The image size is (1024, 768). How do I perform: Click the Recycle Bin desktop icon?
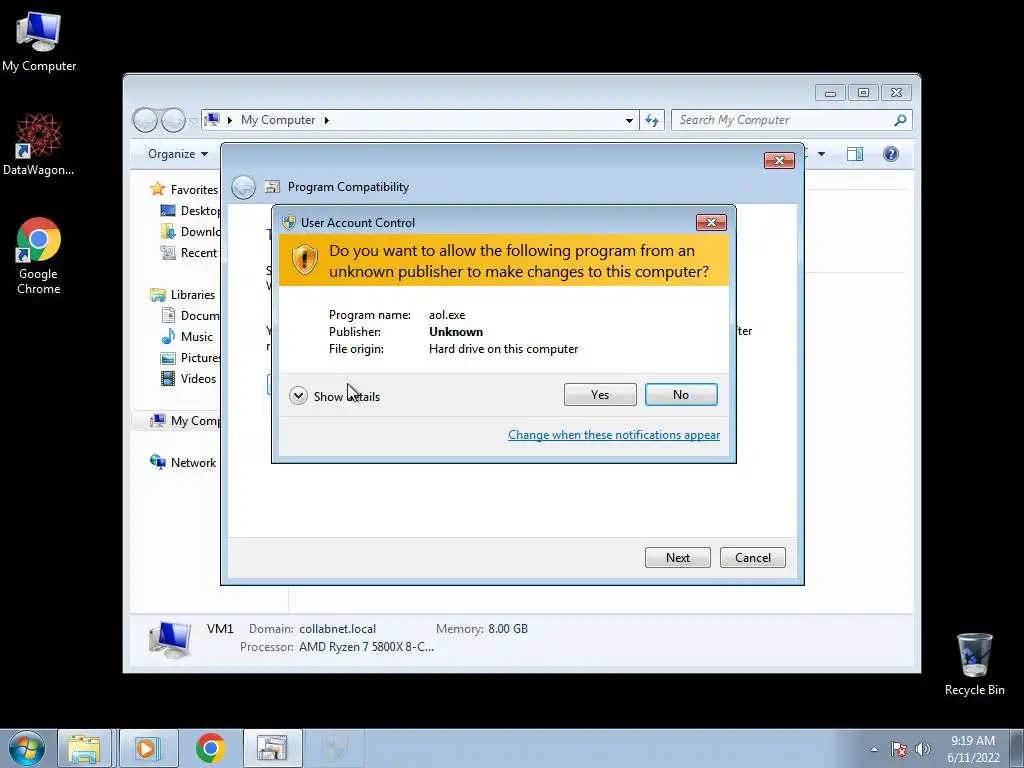tap(974, 664)
